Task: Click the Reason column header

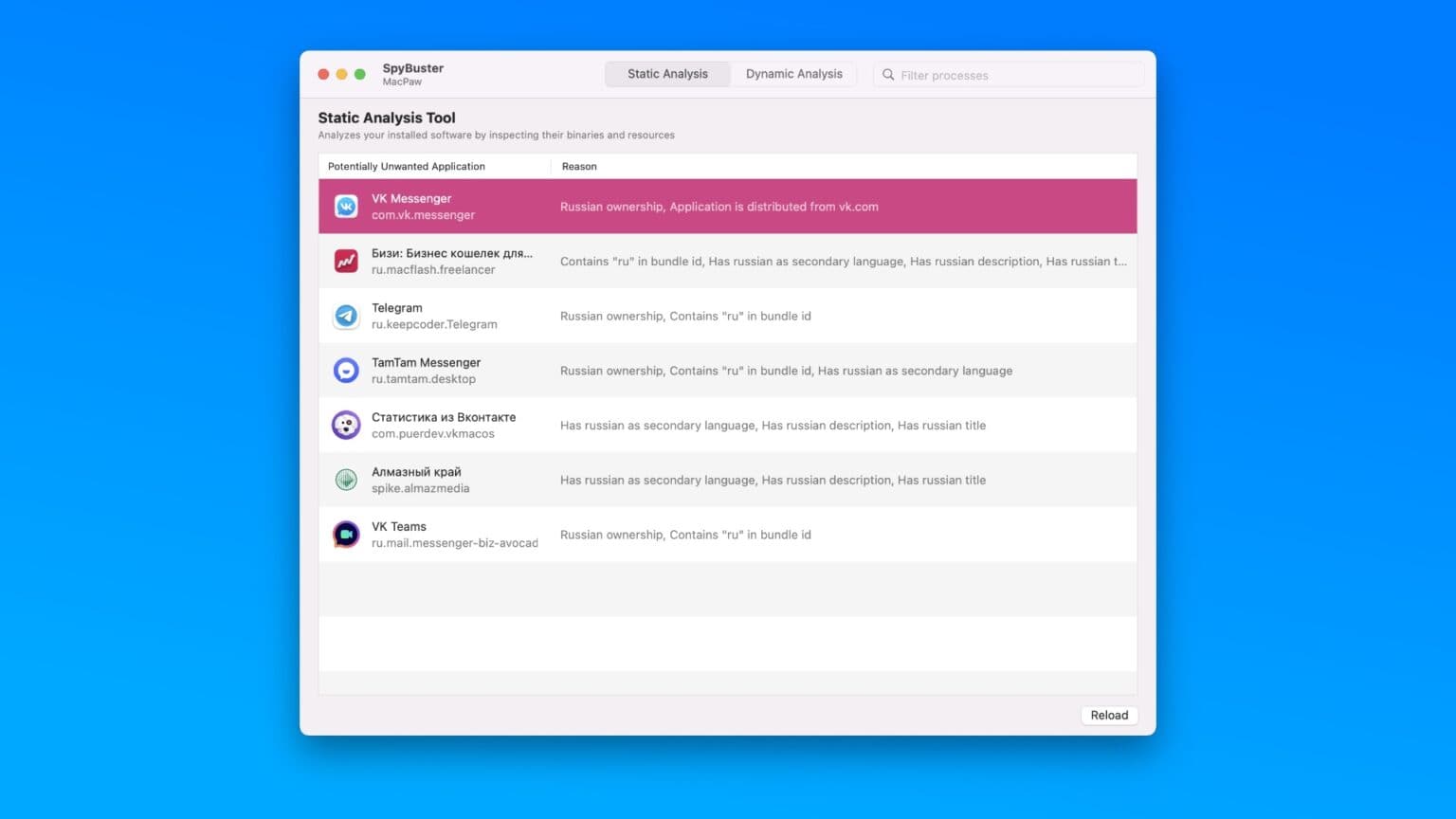Action: point(579,166)
